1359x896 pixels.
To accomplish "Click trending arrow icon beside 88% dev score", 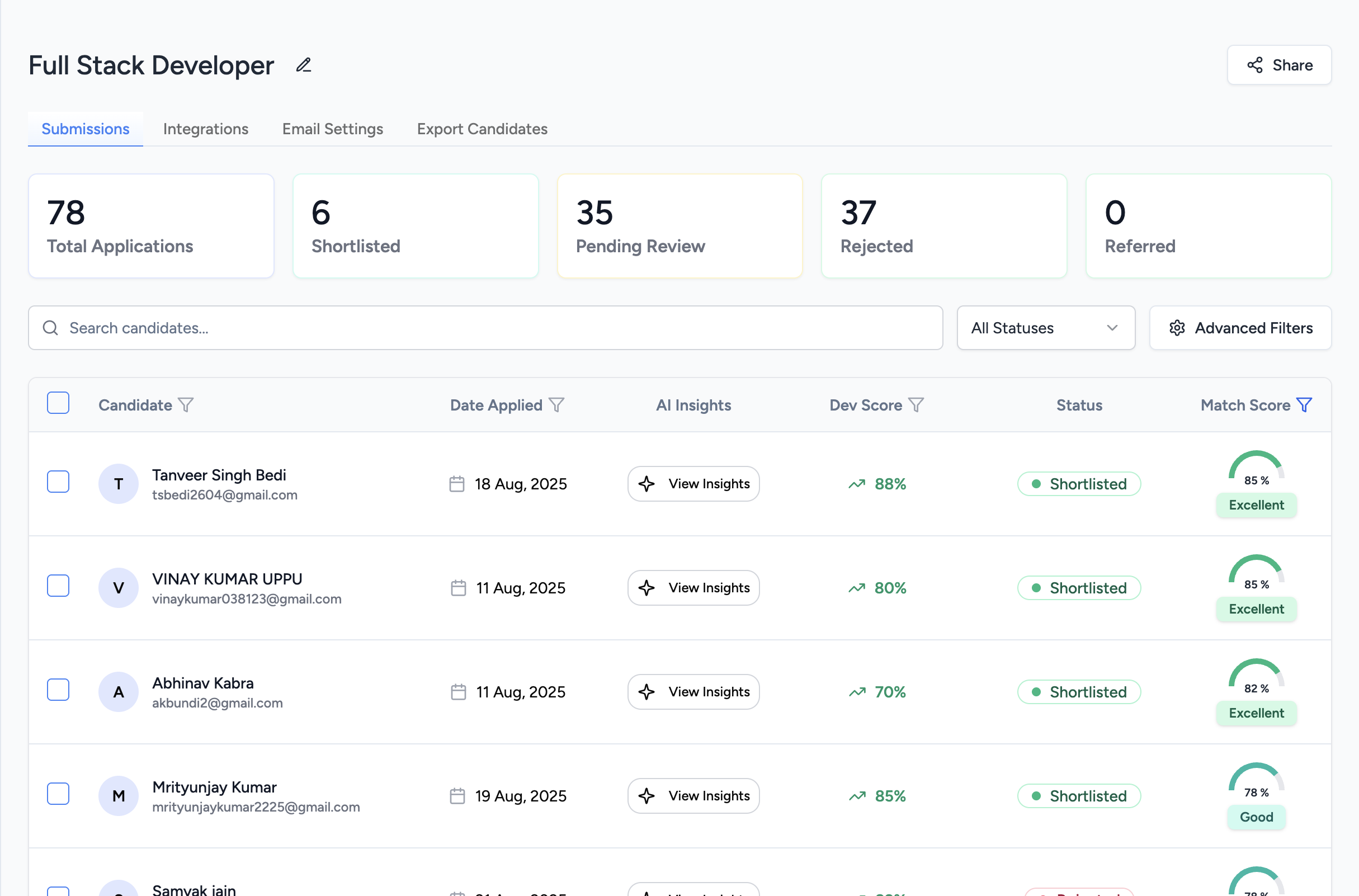I will (x=856, y=484).
